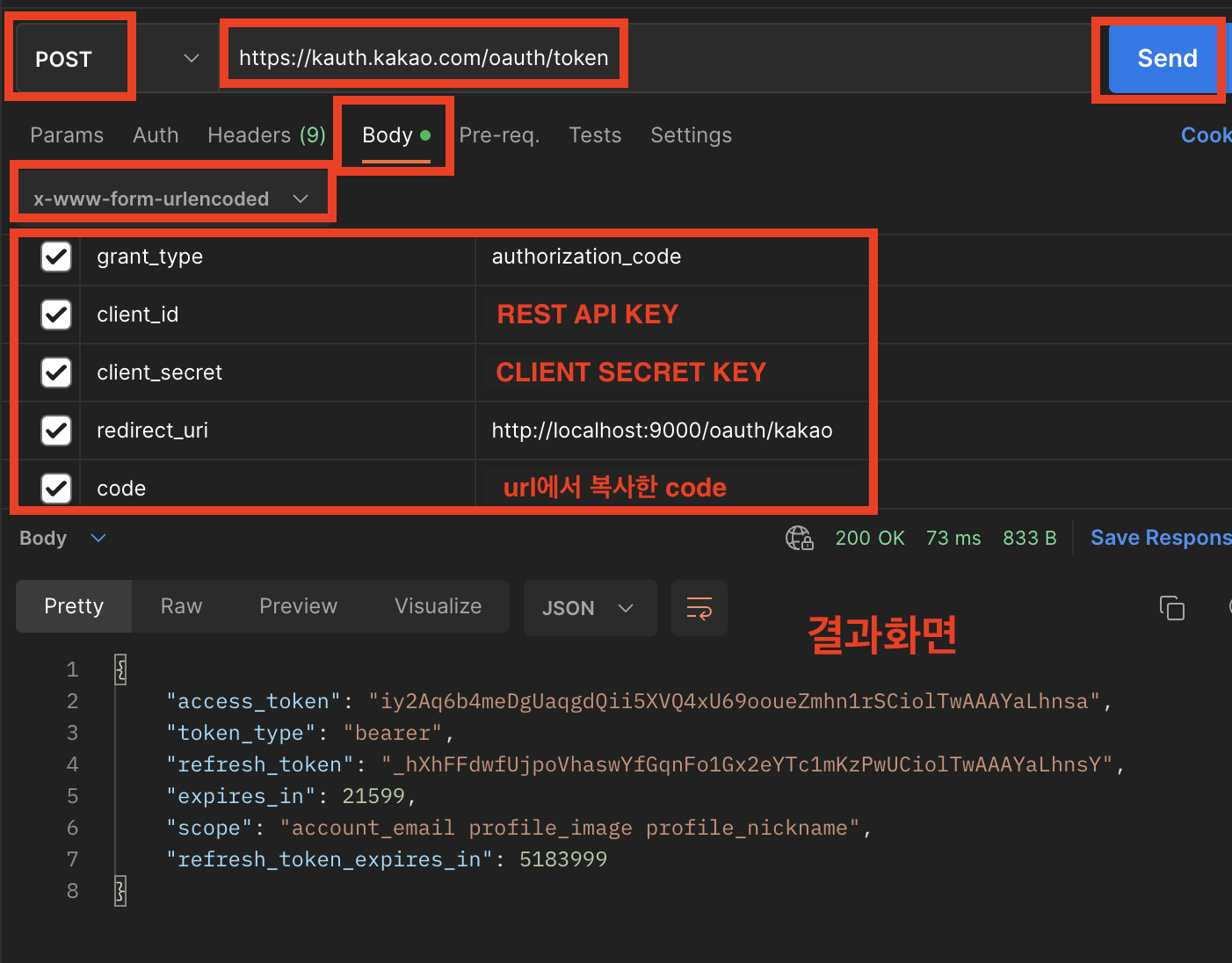Image resolution: width=1232 pixels, height=963 pixels.
Task: Open the Tests tab
Action: click(x=595, y=135)
